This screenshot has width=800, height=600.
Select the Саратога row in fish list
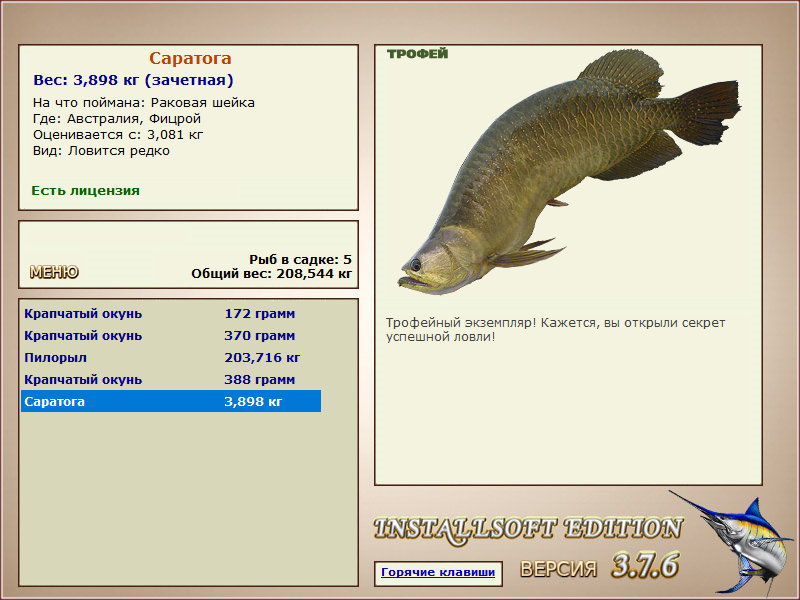[171, 402]
